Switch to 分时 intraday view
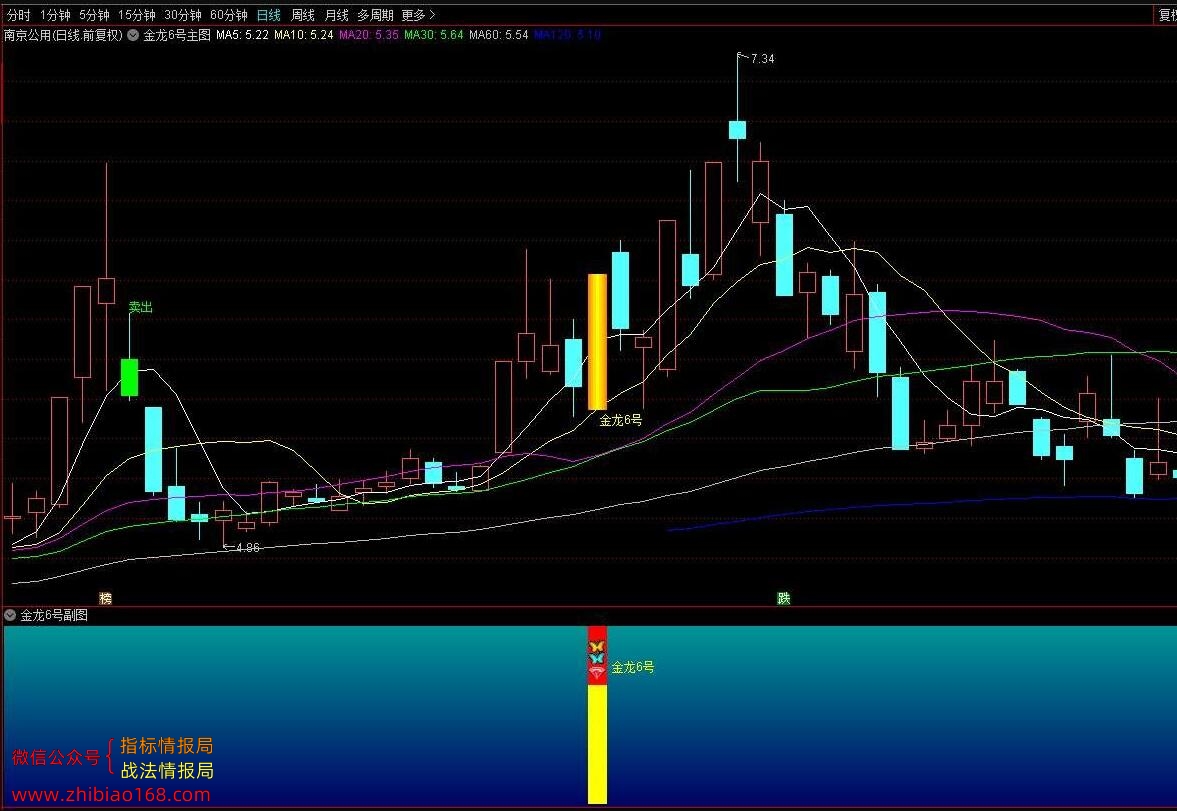This screenshot has height=811, width=1177. [x=19, y=15]
